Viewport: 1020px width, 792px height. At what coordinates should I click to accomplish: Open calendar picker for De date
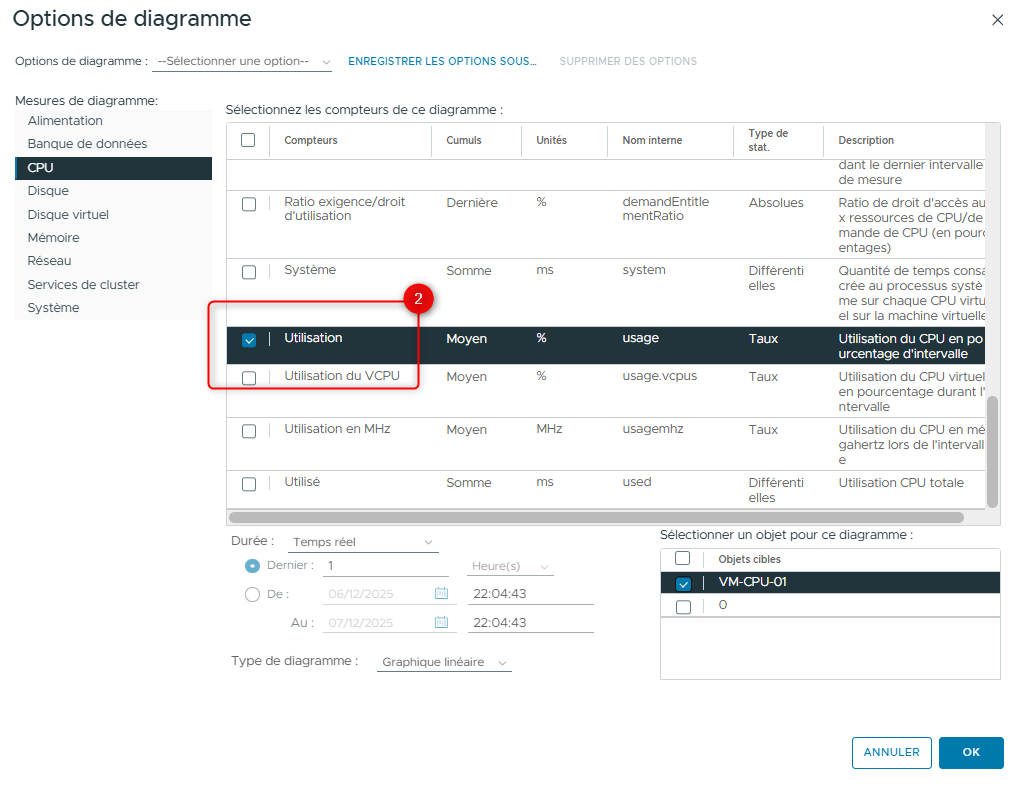(441, 593)
